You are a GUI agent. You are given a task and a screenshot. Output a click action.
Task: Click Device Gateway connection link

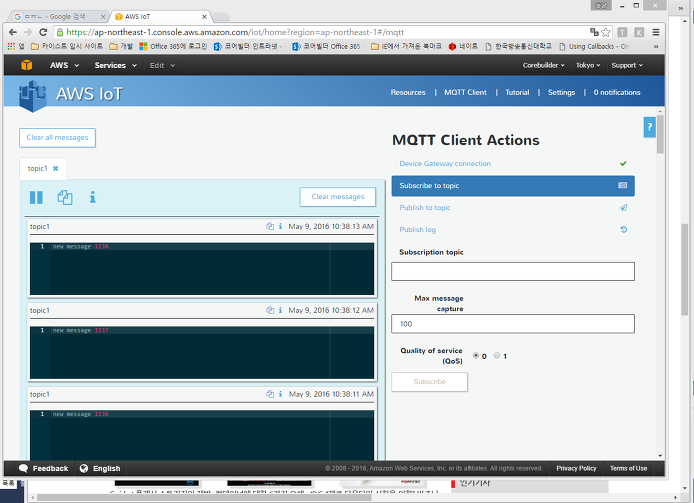[x=445, y=163]
